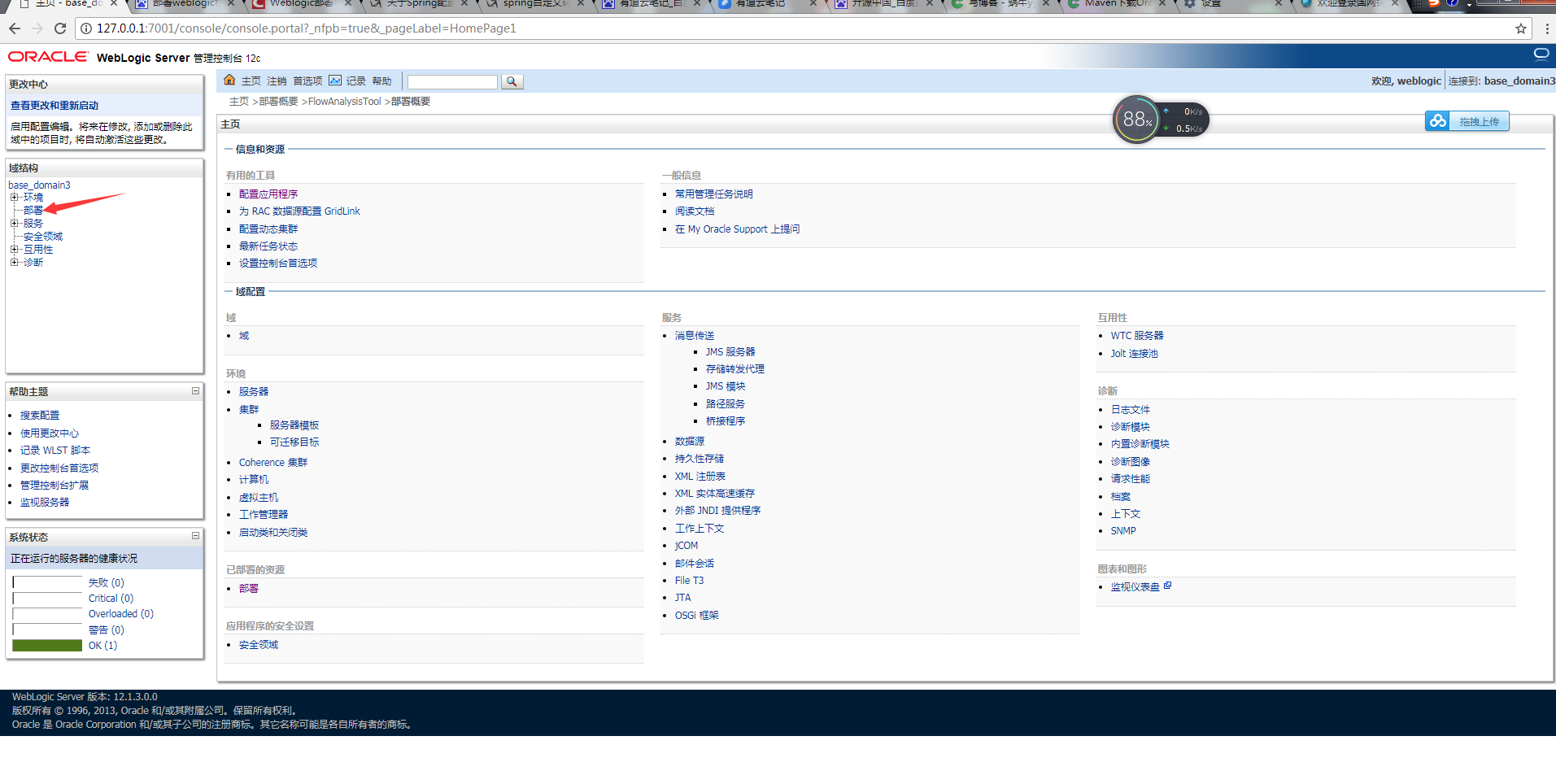Click the browser back arrow
The height and width of the screenshot is (784, 1556).
point(15,28)
